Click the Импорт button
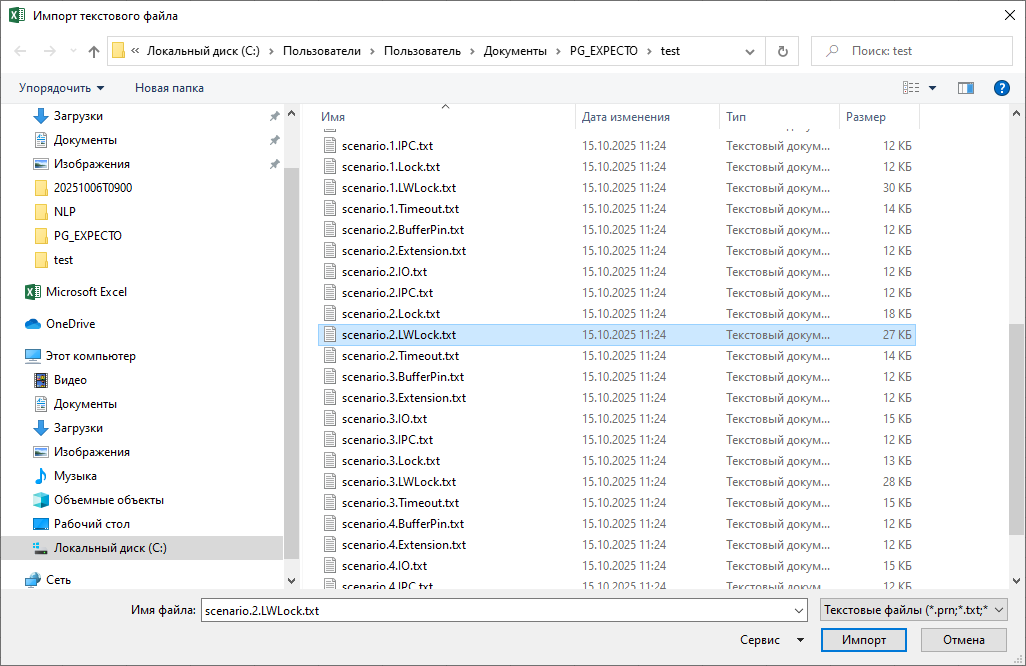Image resolution: width=1026 pixels, height=666 pixels. (864, 640)
